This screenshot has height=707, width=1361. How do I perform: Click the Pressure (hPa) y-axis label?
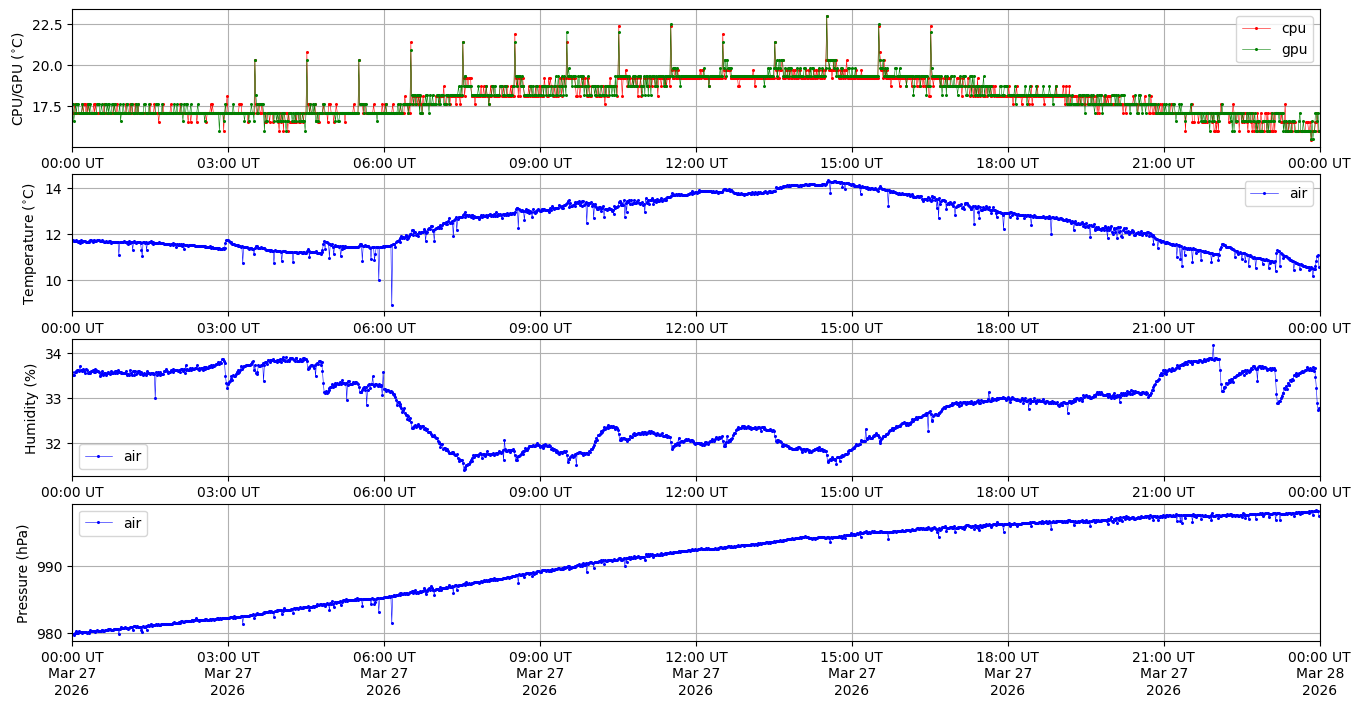click(x=22, y=573)
